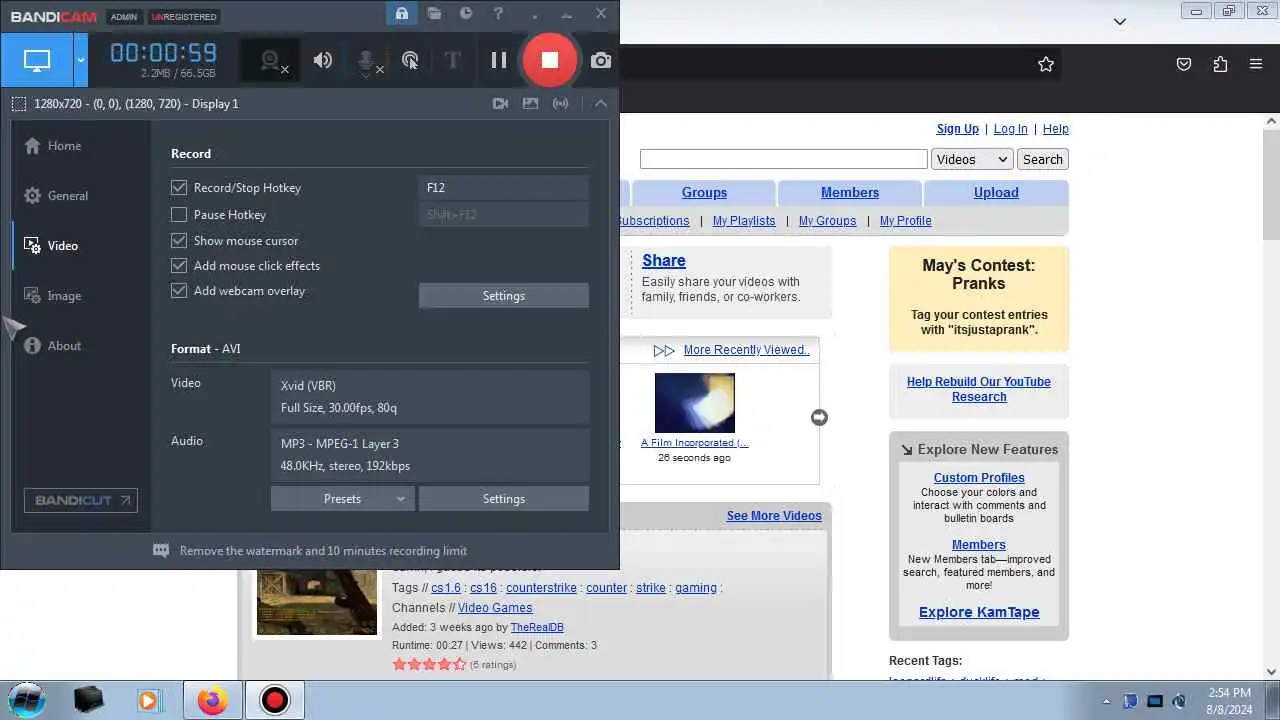
Task: Click the Sign Up link
Action: tap(957, 129)
